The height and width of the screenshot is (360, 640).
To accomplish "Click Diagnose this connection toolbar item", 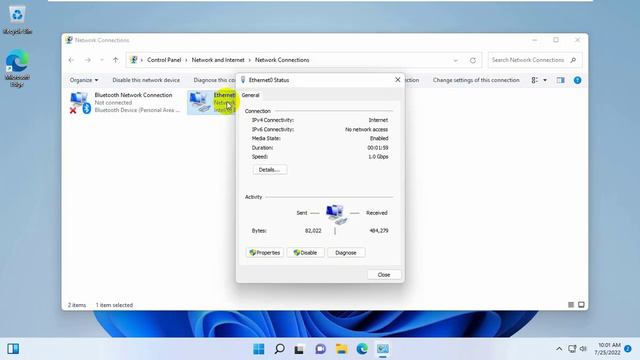I will coord(214,80).
